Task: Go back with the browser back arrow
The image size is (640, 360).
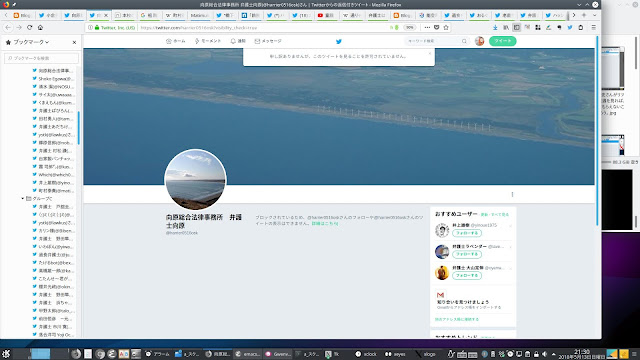Action: click(x=8, y=27)
